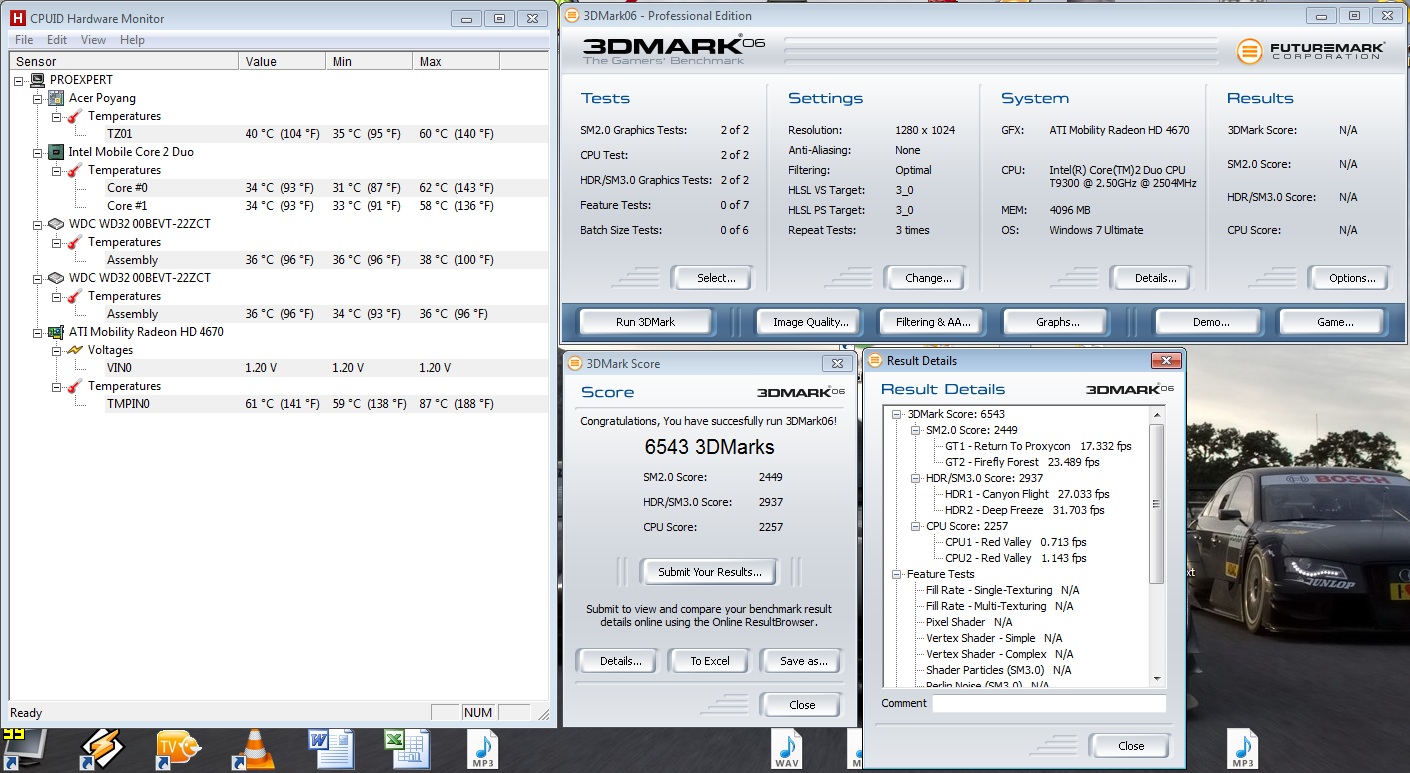This screenshot has width=1410, height=773.
Task: Click Save as... in 3DMark Score dialog
Action: (803, 661)
